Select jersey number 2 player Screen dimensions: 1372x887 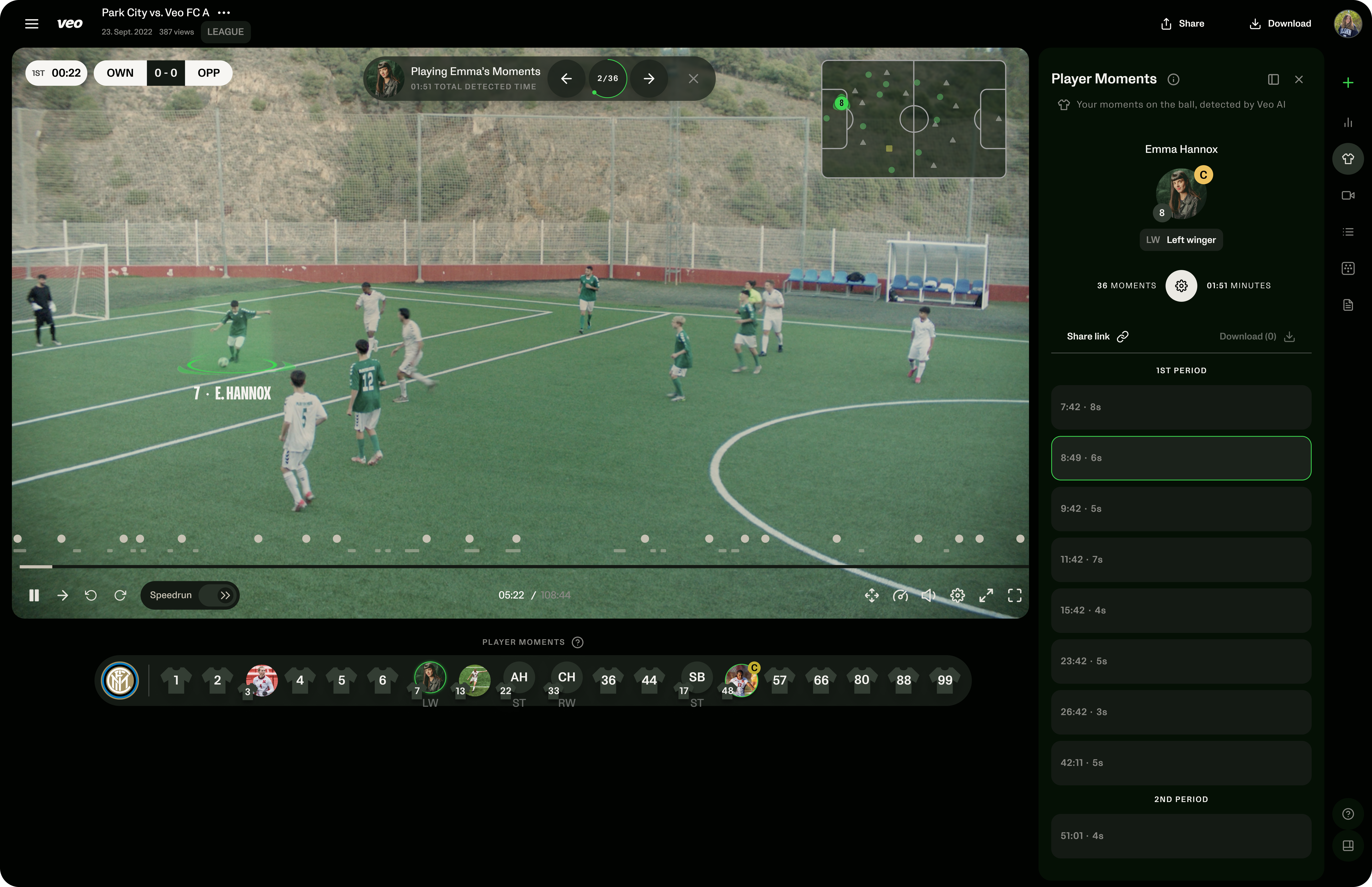click(217, 680)
